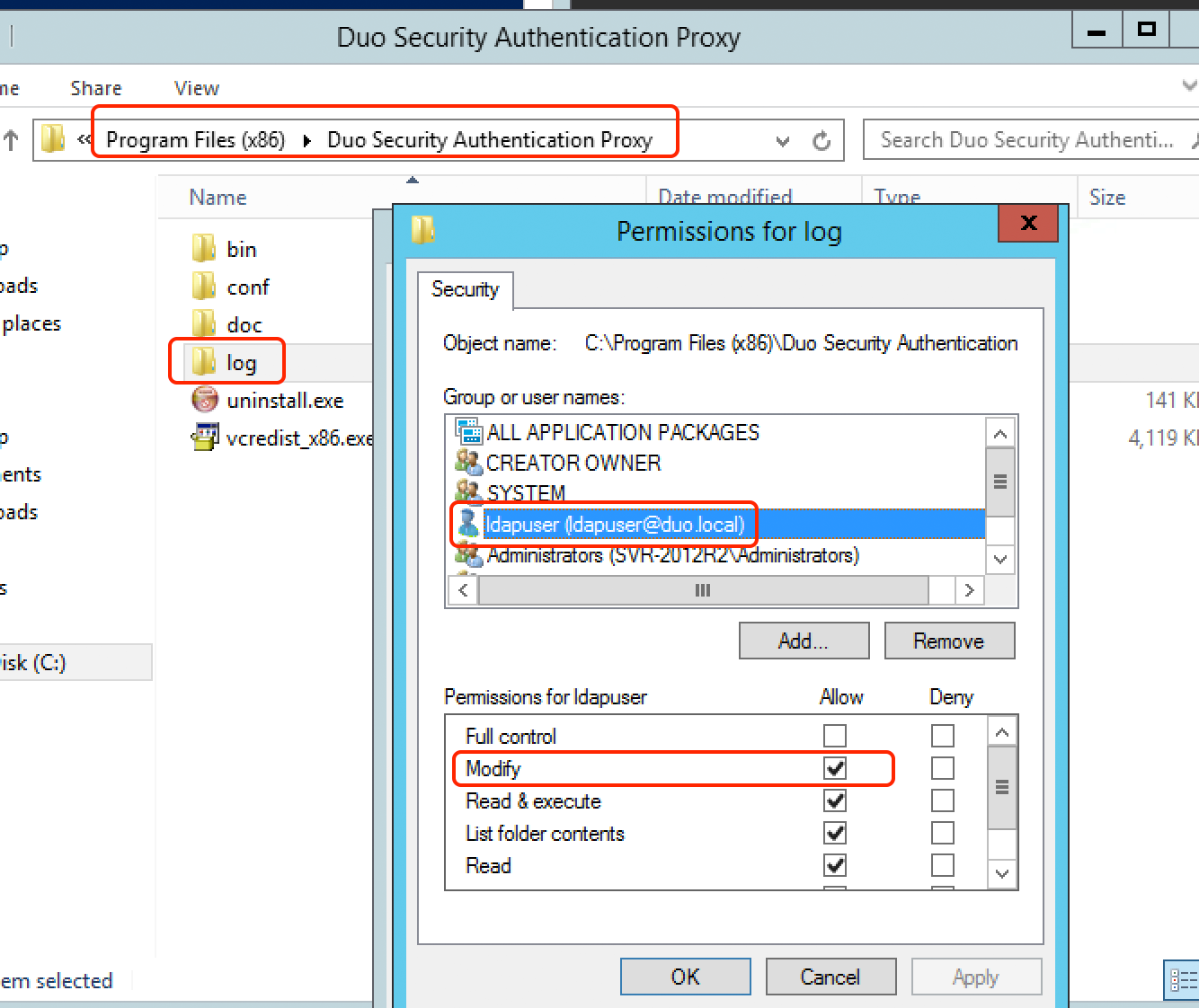Click the refresh icon in address bar
This screenshot has height=1008, width=1199.
[x=822, y=141]
